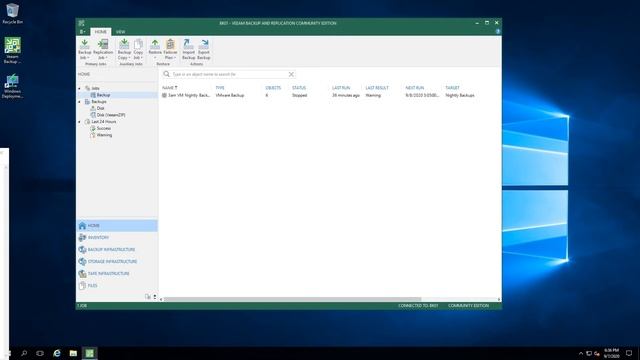
Task: Collapse the Last 24 Hours tree node
Action: point(80,122)
